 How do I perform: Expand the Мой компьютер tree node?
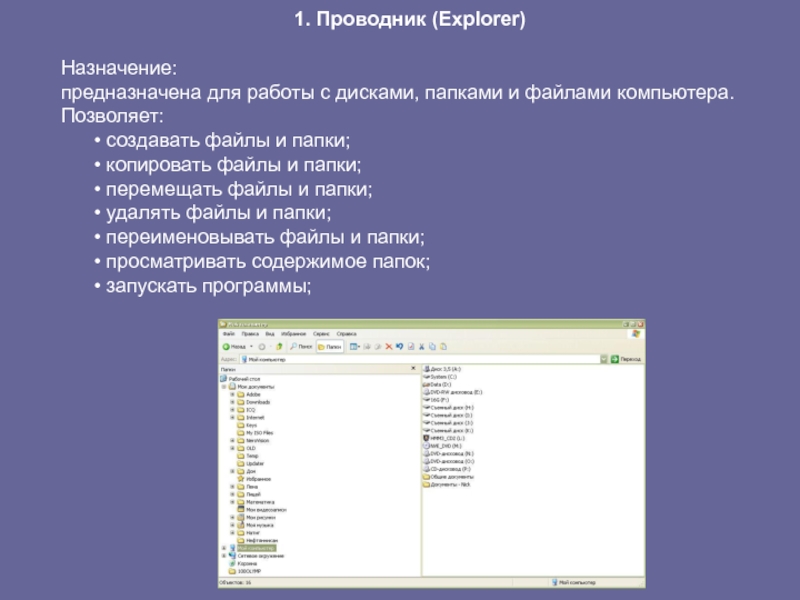[x=224, y=548]
